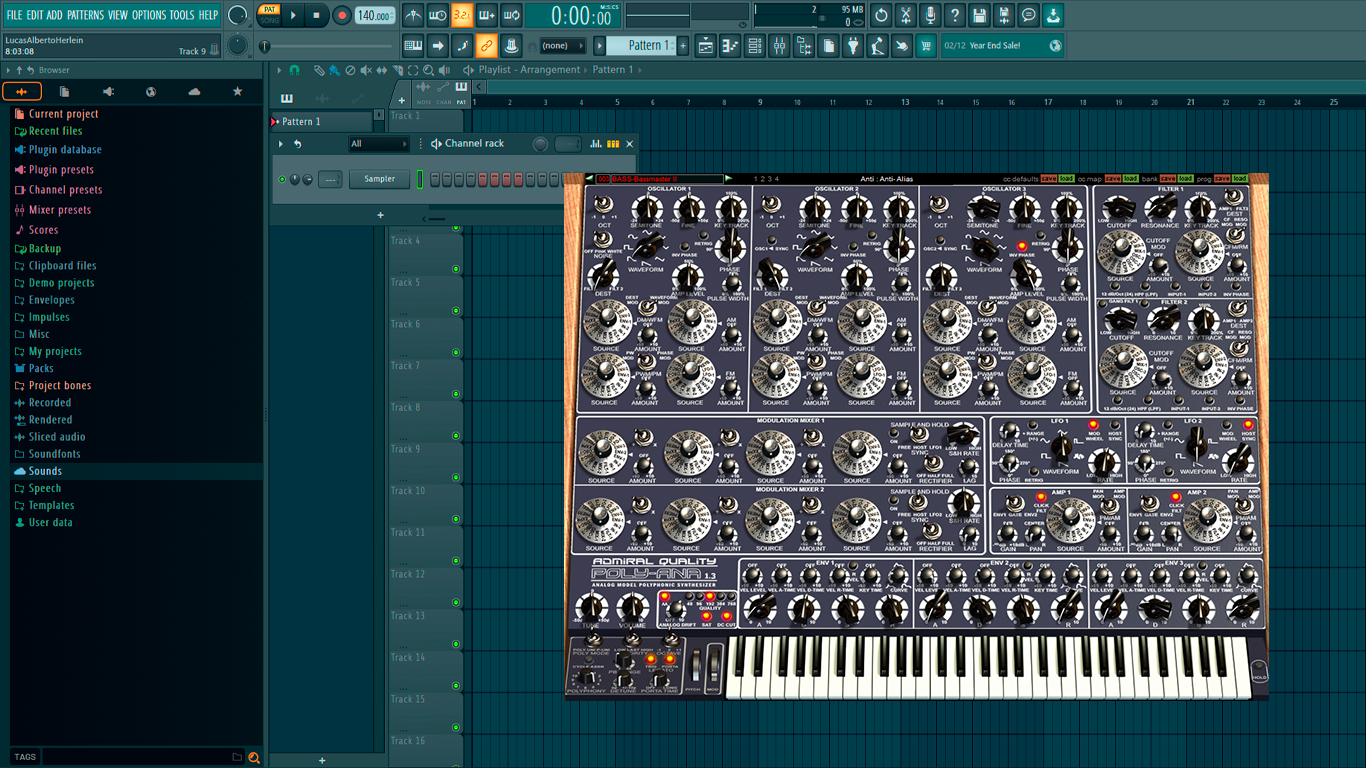Click the undo history icon
This screenshot has width=1366, height=768.
(x=881, y=15)
